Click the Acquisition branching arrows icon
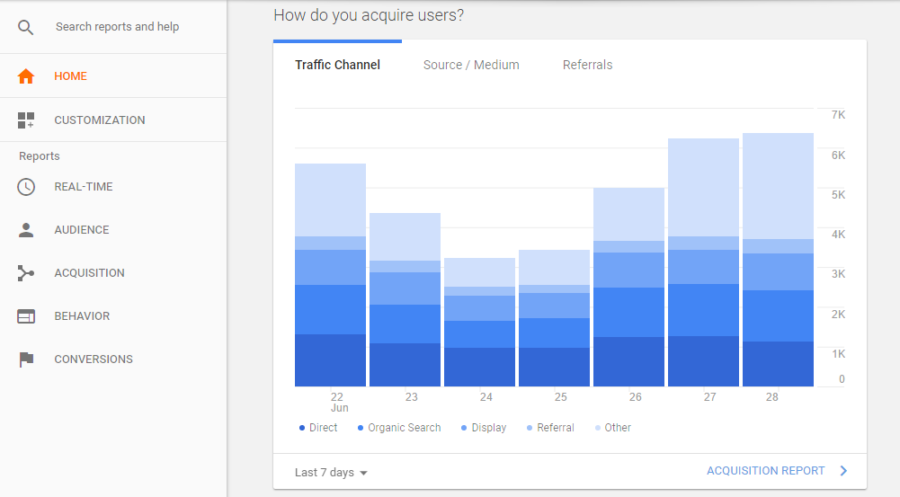This screenshot has width=900, height=497. (x=26, y=273)
